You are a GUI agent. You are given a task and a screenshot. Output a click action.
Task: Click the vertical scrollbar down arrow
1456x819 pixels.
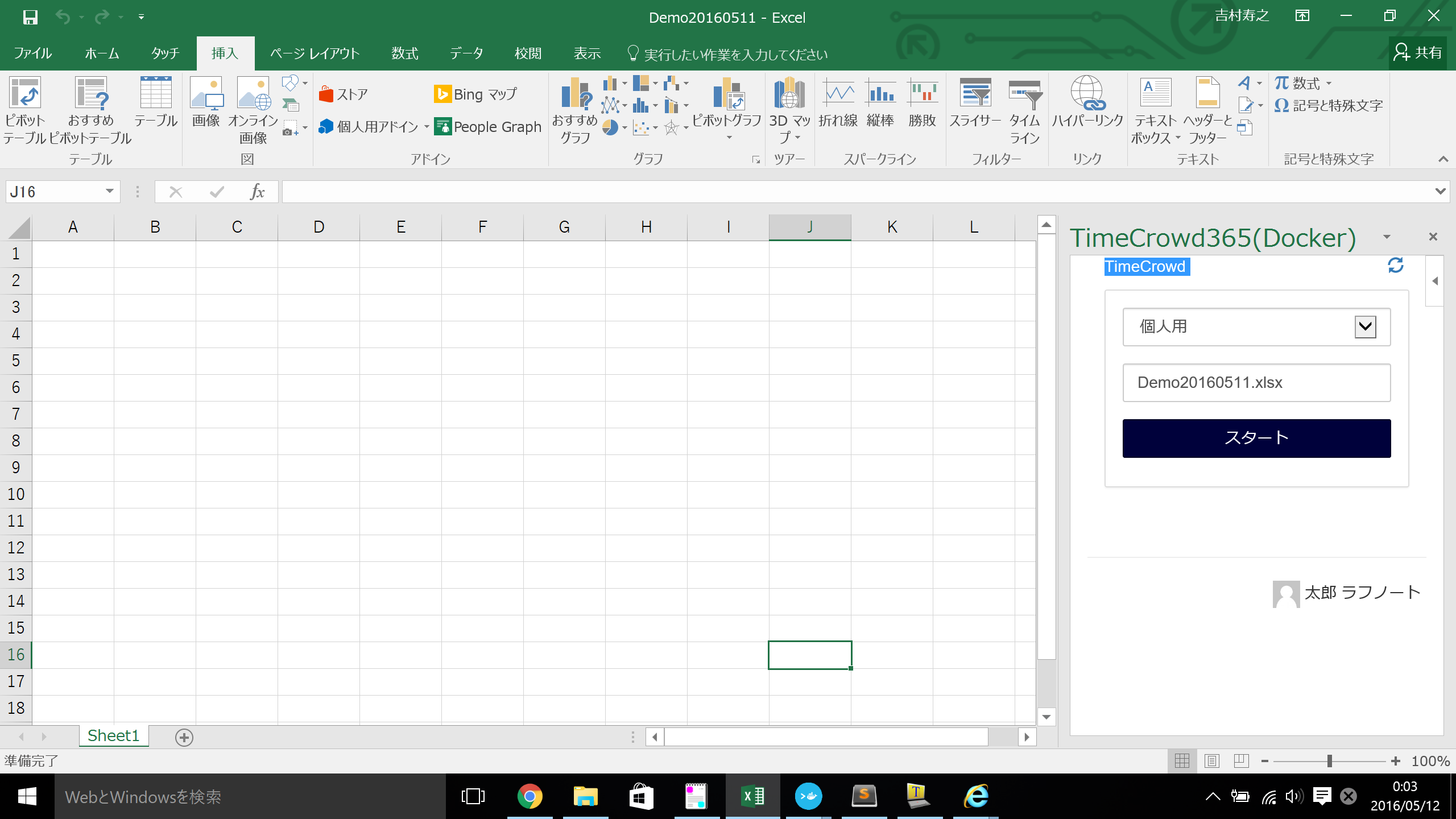[1046, 717]
